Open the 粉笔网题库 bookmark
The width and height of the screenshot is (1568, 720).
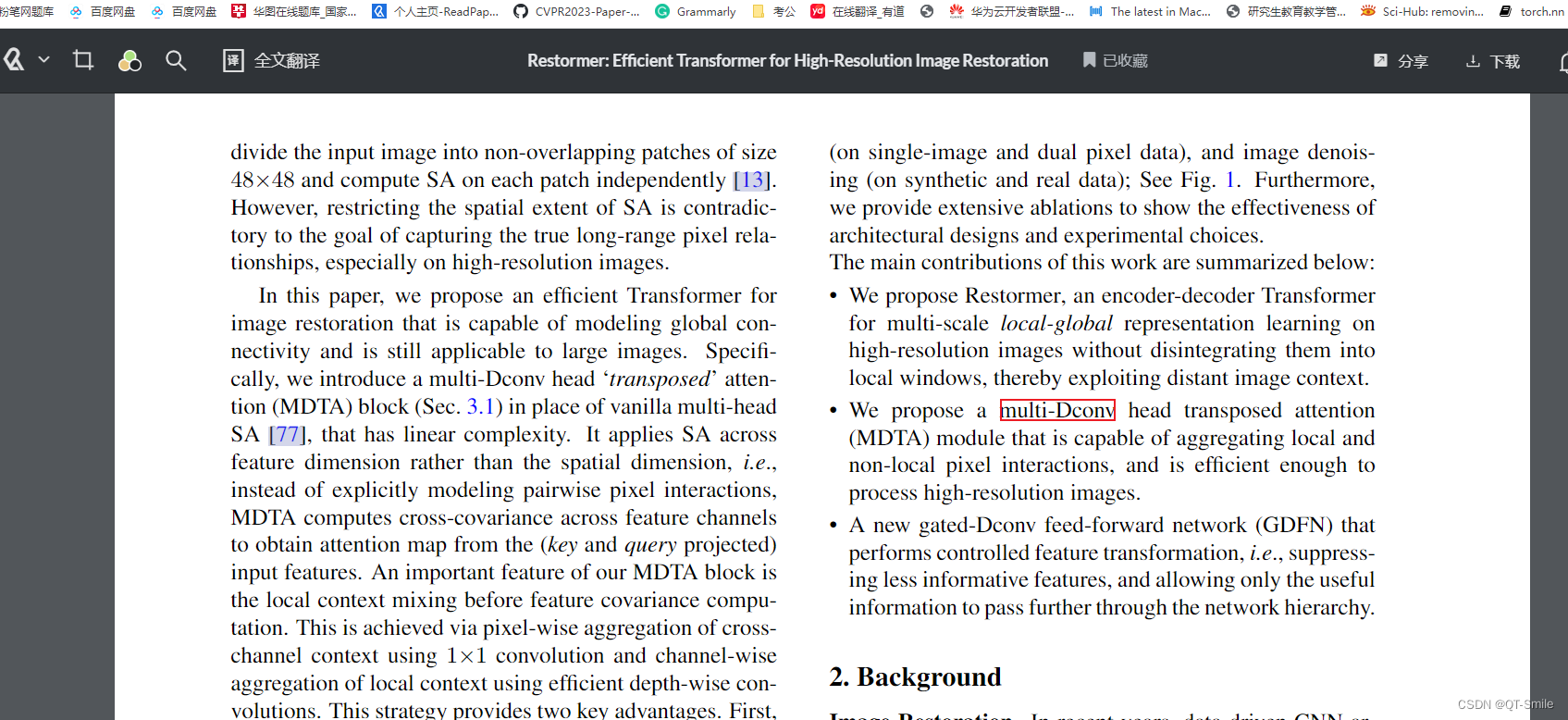pos(27,11)
